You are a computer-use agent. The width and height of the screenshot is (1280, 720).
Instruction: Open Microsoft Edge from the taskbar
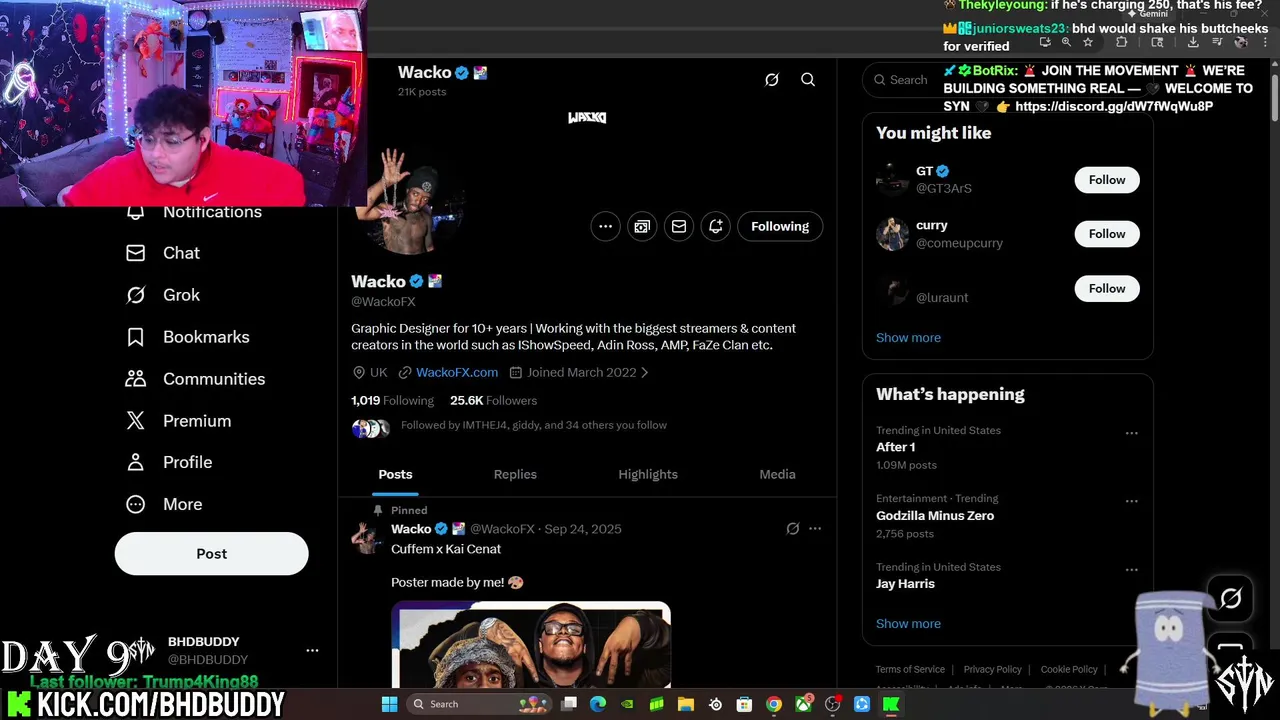click(x=598, y=704)
